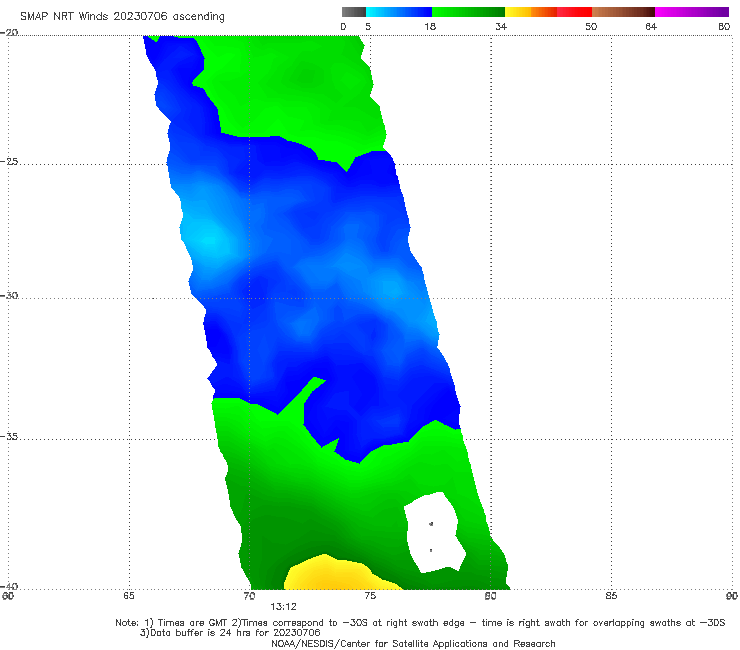Click the NOAA/NESDIS credit line
Viewport: 740px width, 650px height.
pyautogui.click(x=413, y=644)
